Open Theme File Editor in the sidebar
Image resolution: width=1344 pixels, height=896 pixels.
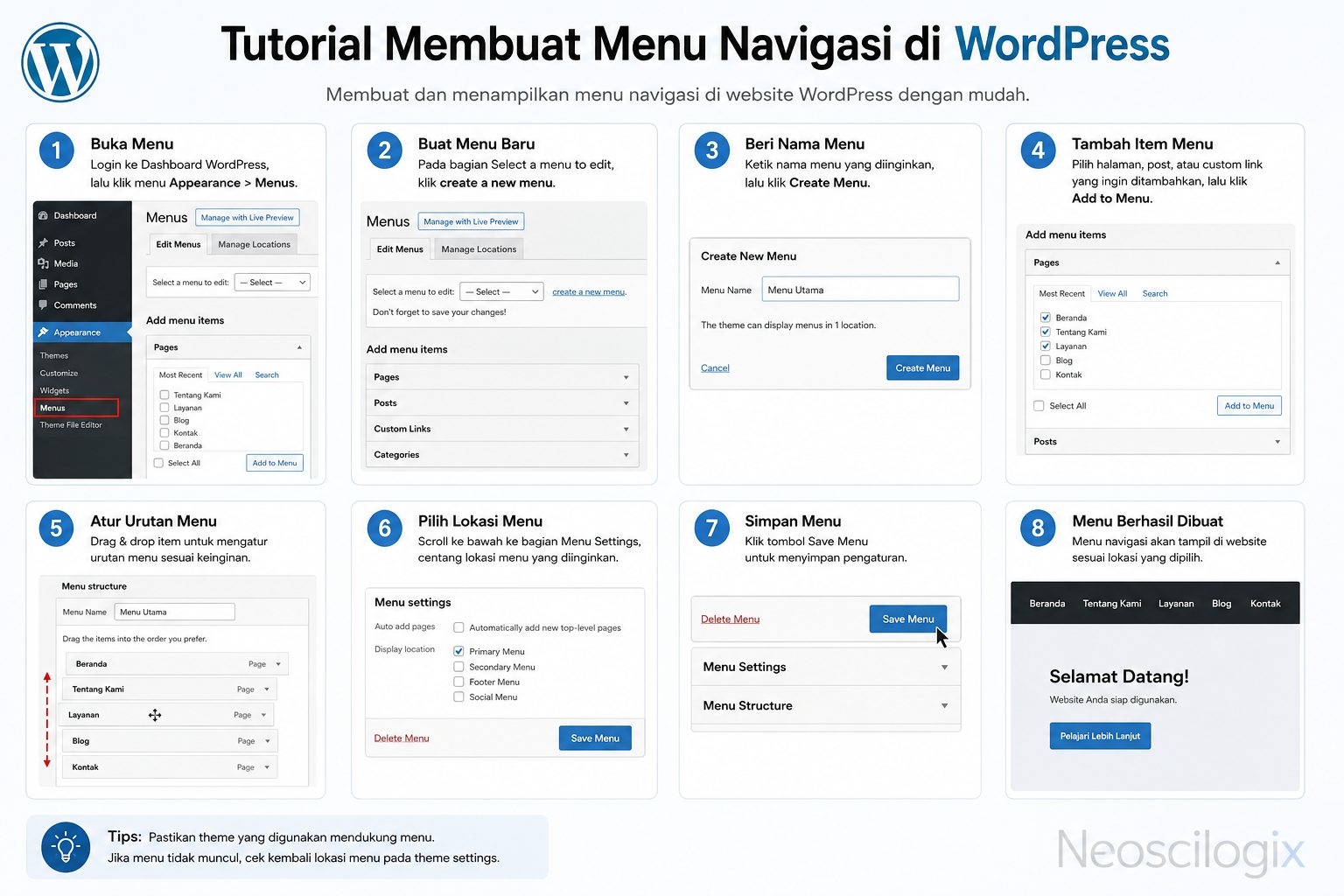pos(71,425)
